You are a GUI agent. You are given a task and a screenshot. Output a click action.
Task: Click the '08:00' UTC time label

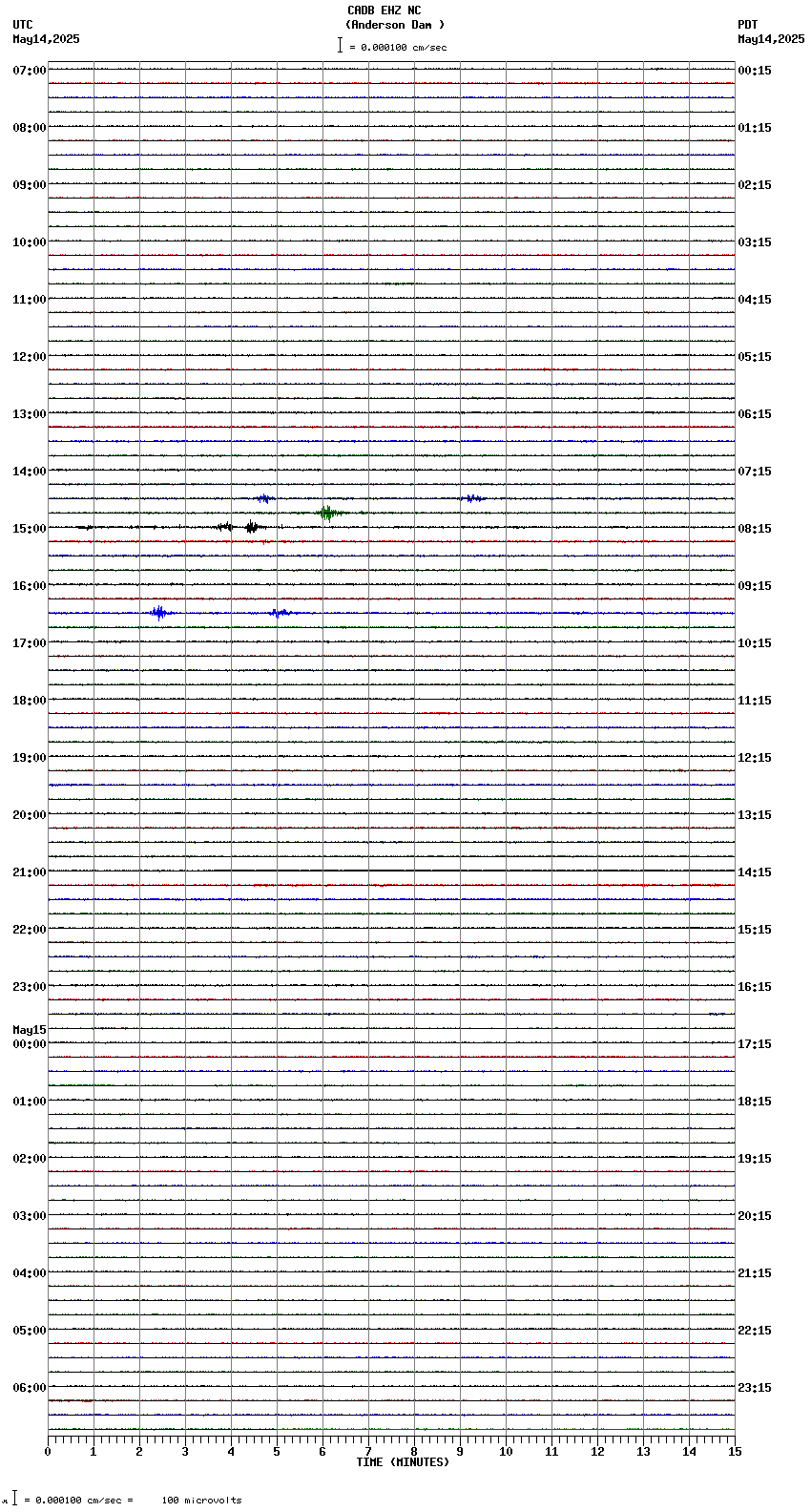coord(30,128)
